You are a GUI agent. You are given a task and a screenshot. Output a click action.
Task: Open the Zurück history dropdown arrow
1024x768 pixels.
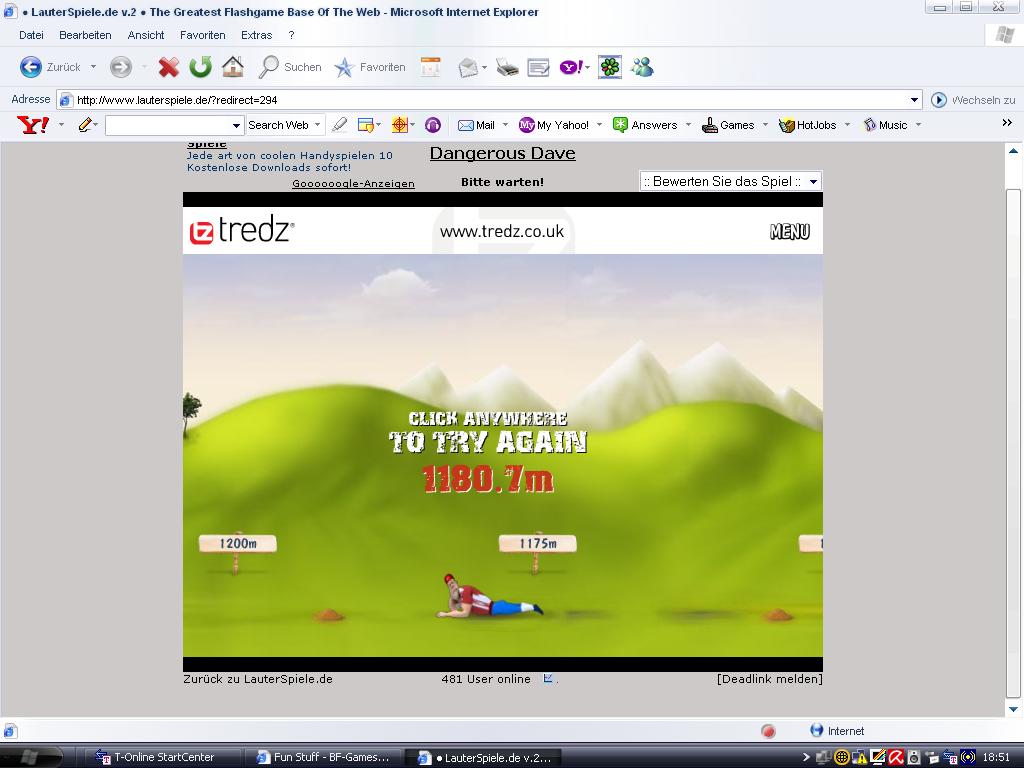coord(93,67)
